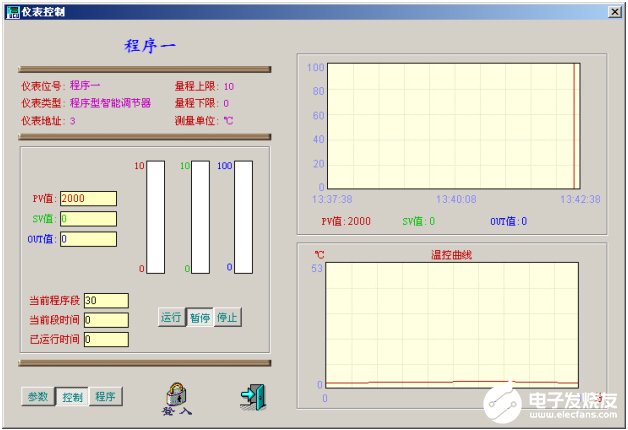Click the 100 scale label of top chart
Viewport: 628px width, 430px height.
click(315, 67)
